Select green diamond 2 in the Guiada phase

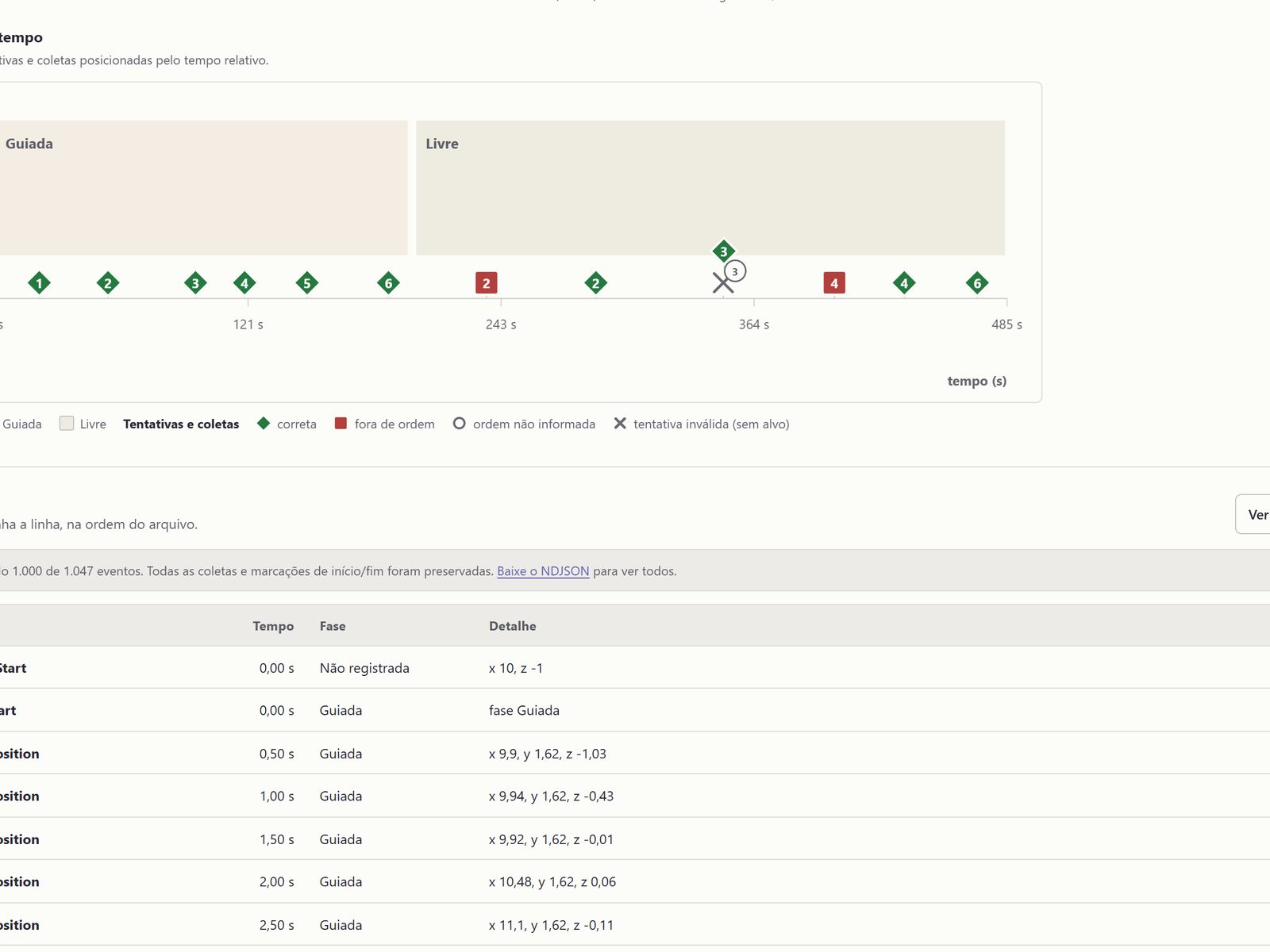pos(108,283)
